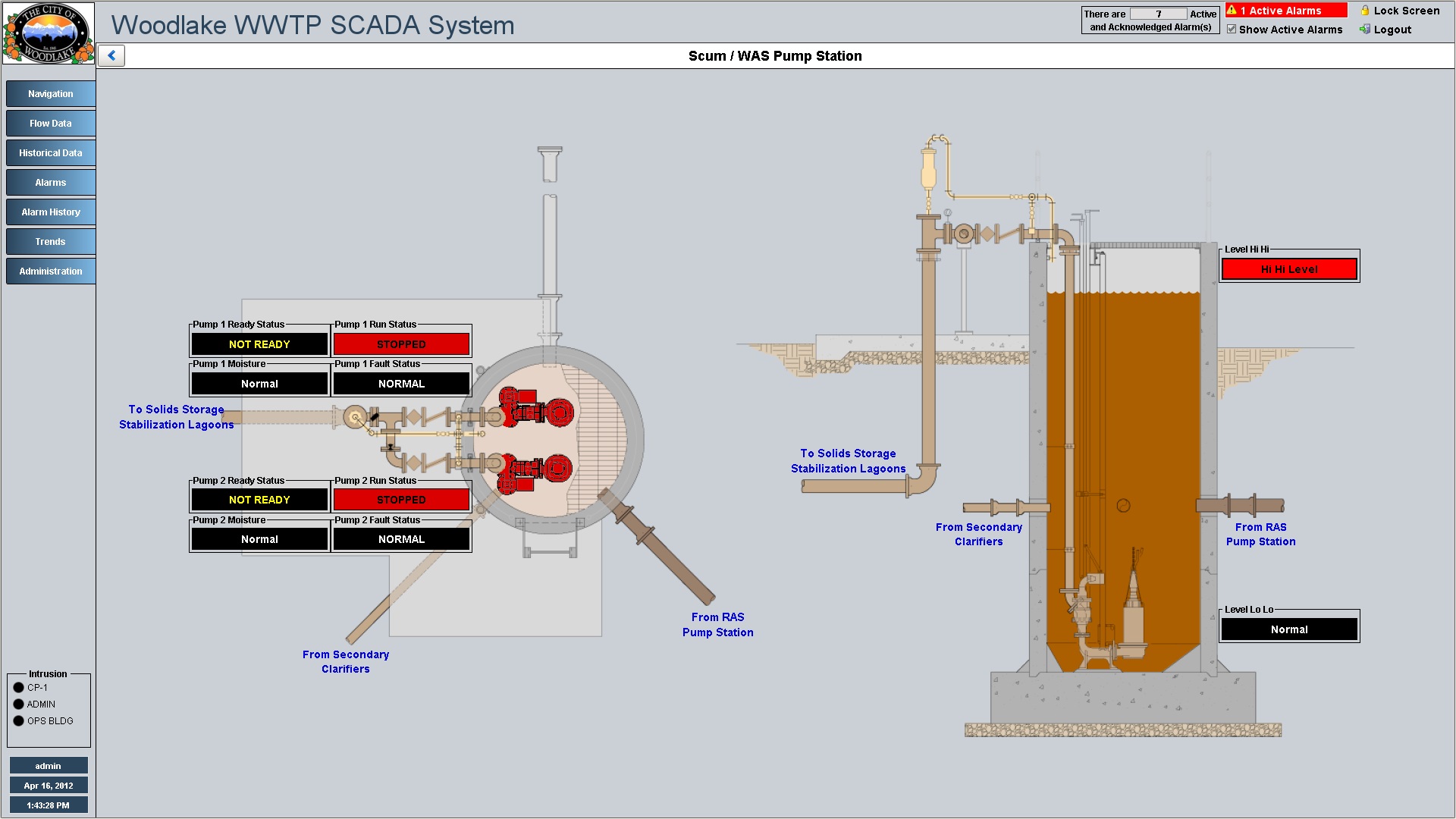Click the back arrow button

[x=111, y=55]
